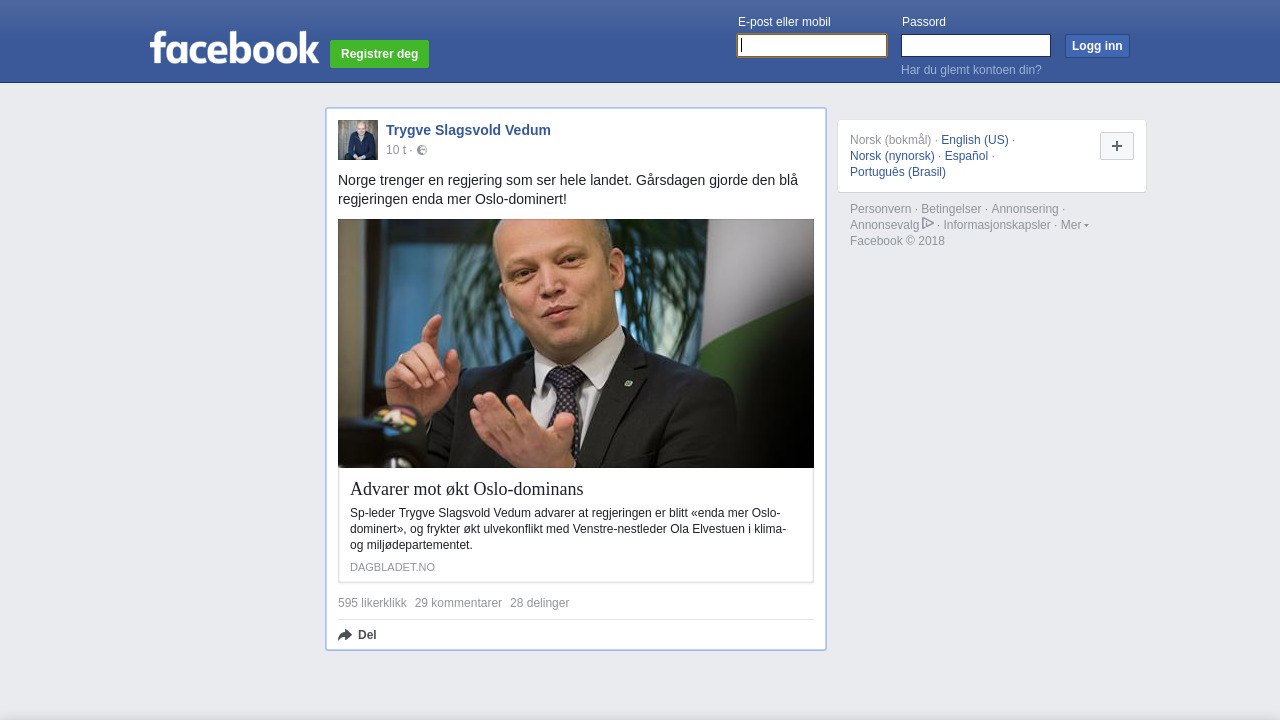Focus the Passord field
The width and height of the screenshot is (1280, 720).
(976, 46)
